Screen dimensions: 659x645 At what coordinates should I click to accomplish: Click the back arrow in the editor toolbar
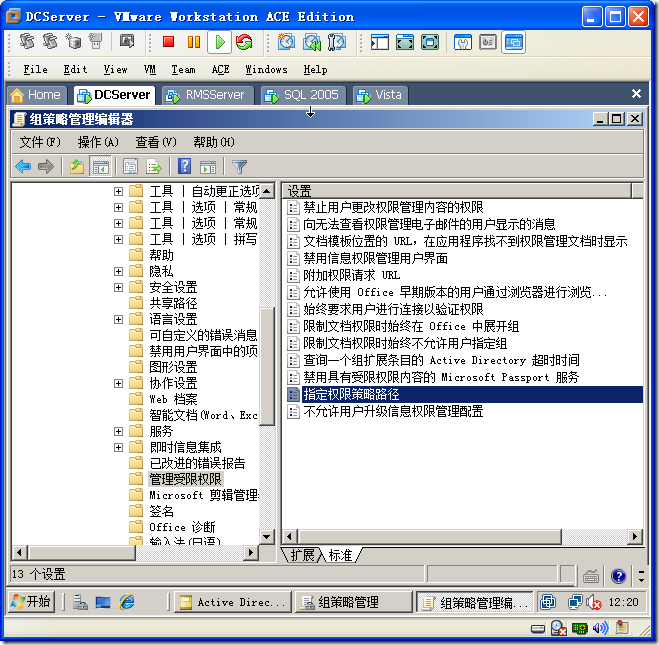click(x=23, y=167)
